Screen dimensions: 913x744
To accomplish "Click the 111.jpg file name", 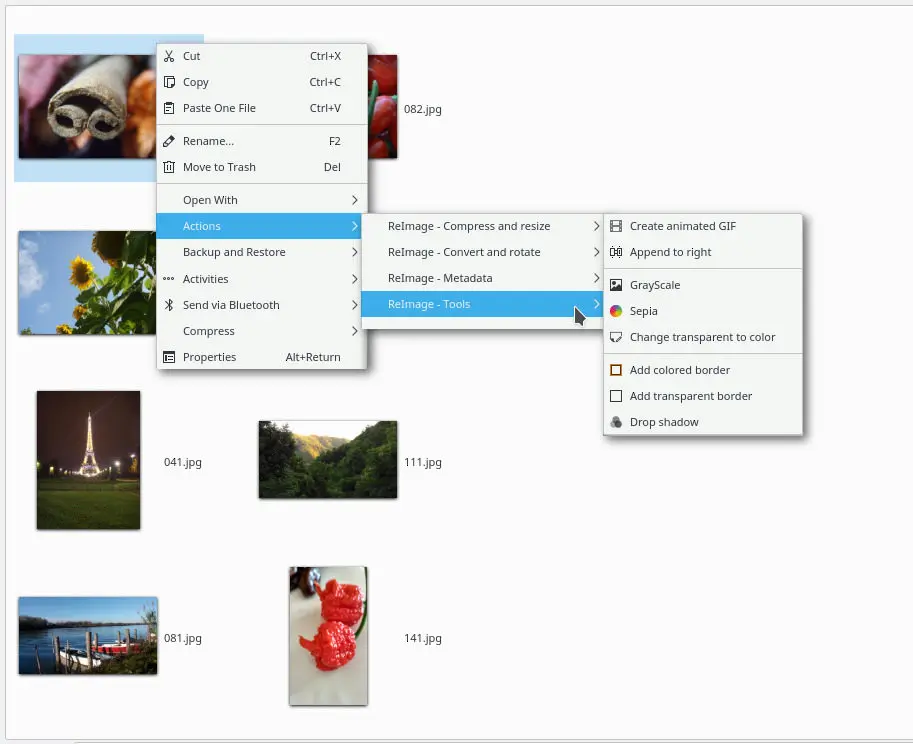I will coord(423,462).
